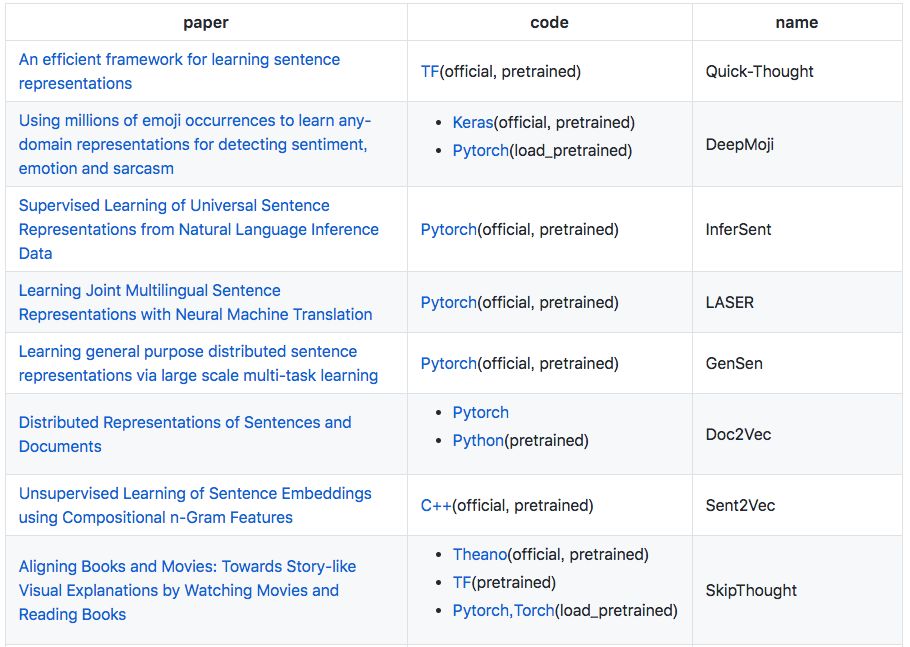The width and height of the screenshot is (910, 647).
Task: Open the Pytorch,Torch link for SkipThought
Action: (503, 611)
